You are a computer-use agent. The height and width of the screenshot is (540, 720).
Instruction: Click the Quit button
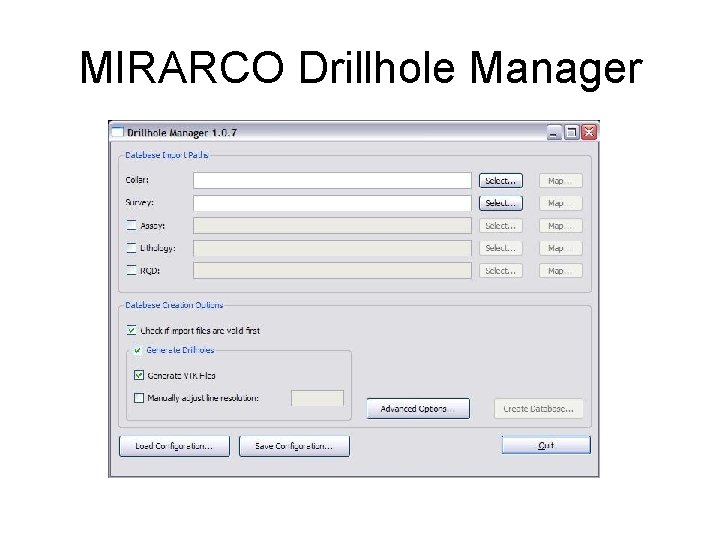tap(546, 445)
